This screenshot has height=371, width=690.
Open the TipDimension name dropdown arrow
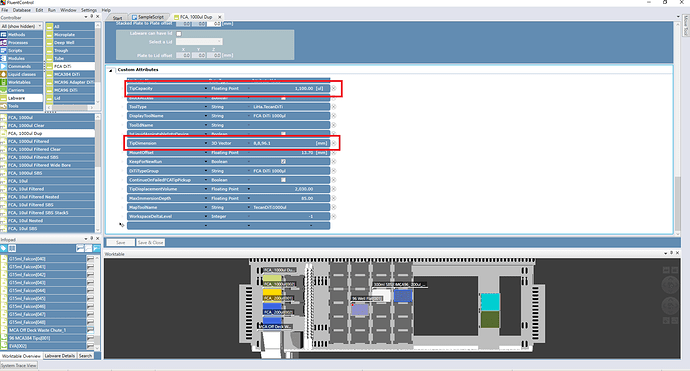pos(206,143)
